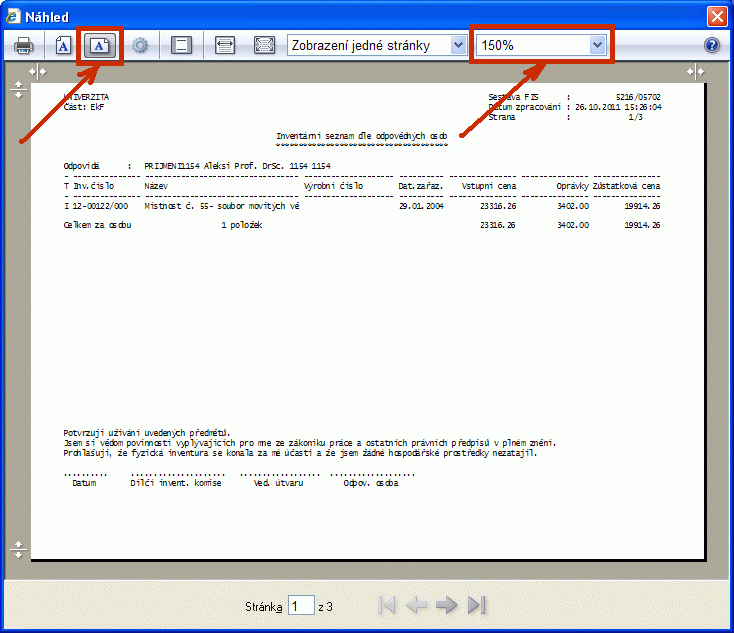Adjust the top-left horizontal margin handle
This screenshot has height=633, width=734.
37,72
